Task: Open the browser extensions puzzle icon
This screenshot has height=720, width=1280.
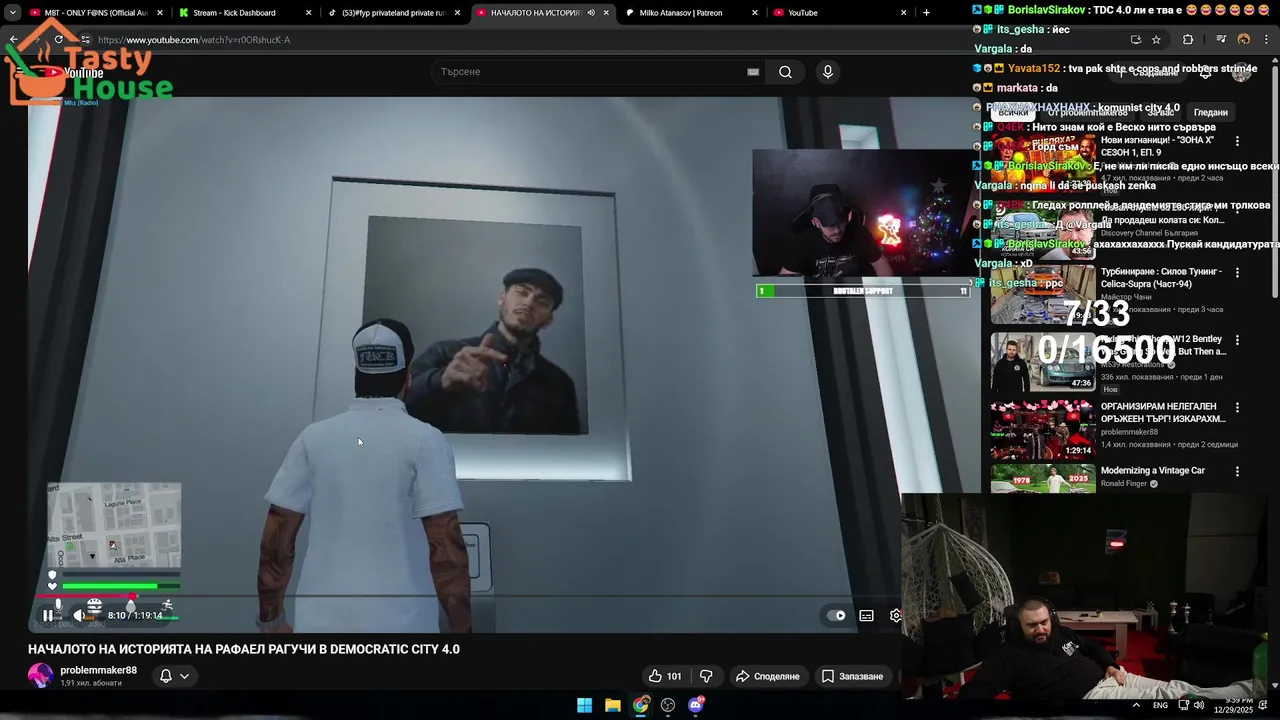Action: pos(1188,40)
